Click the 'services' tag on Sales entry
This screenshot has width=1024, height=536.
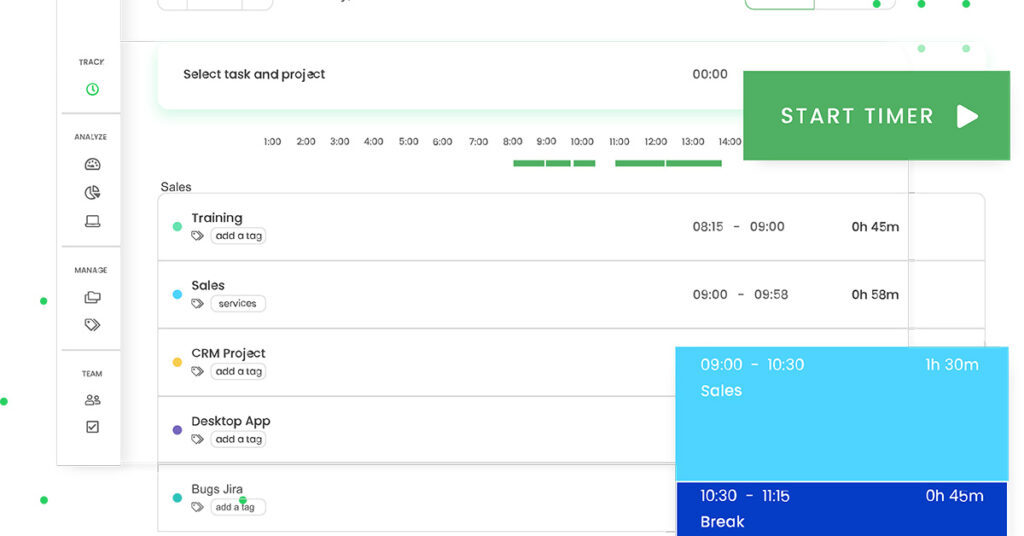pos(238,304)
